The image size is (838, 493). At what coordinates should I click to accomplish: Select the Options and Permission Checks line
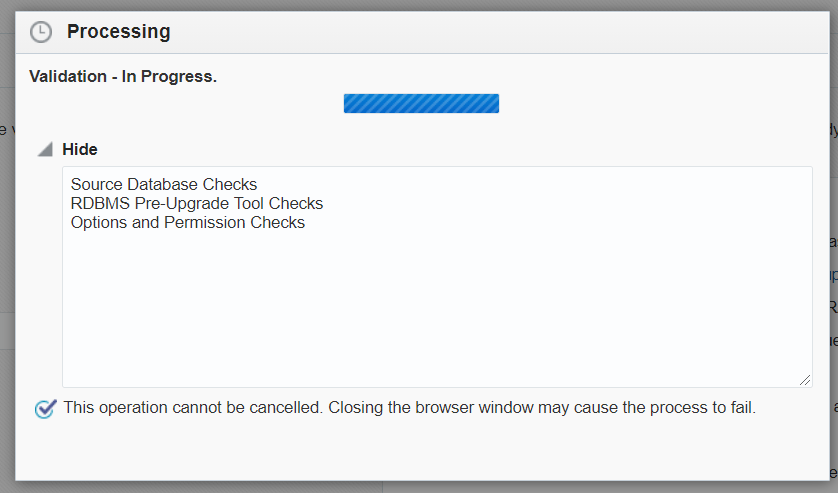click(x=188, y=223)
